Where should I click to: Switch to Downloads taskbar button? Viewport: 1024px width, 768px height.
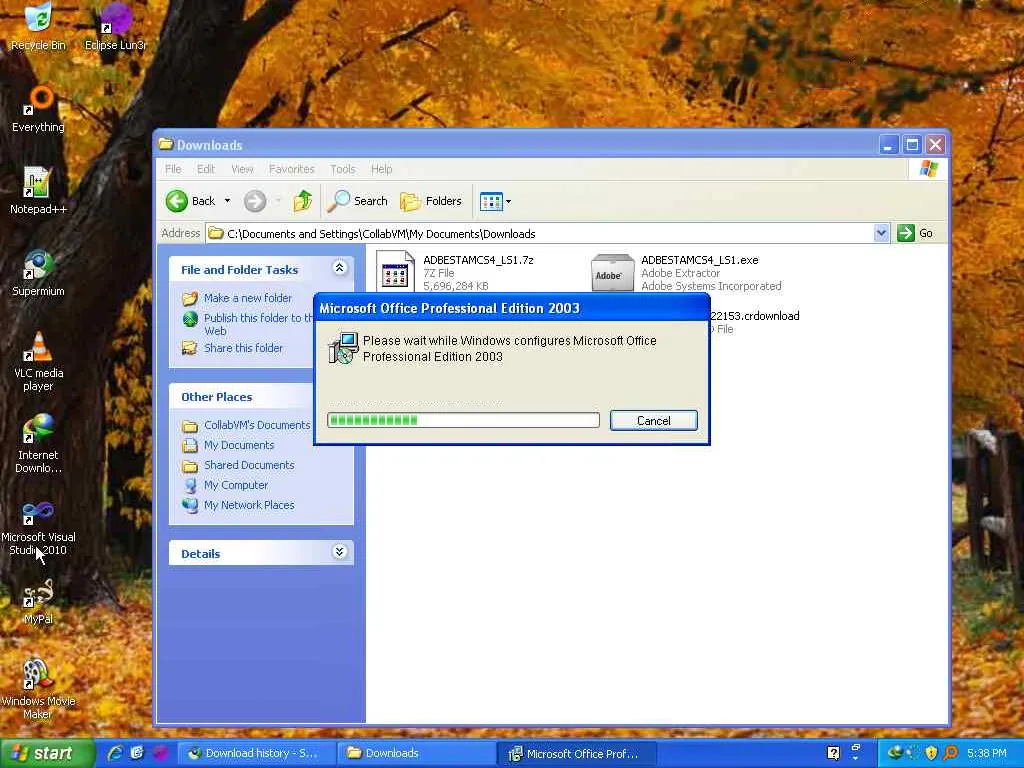pyautogui.click(x=417, y=753)
